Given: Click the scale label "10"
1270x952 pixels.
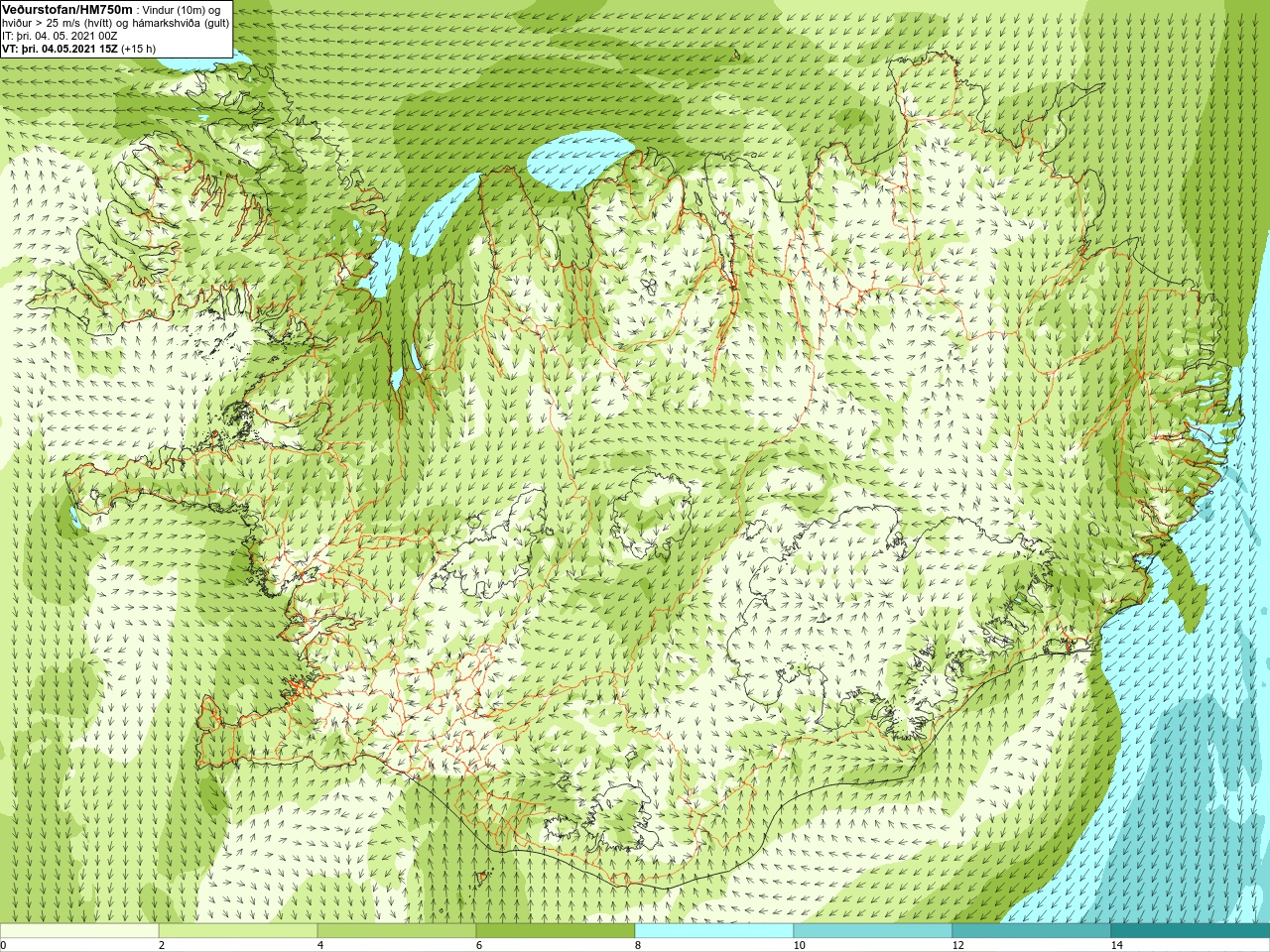Looking at the screenshot, I should [799, 945].
